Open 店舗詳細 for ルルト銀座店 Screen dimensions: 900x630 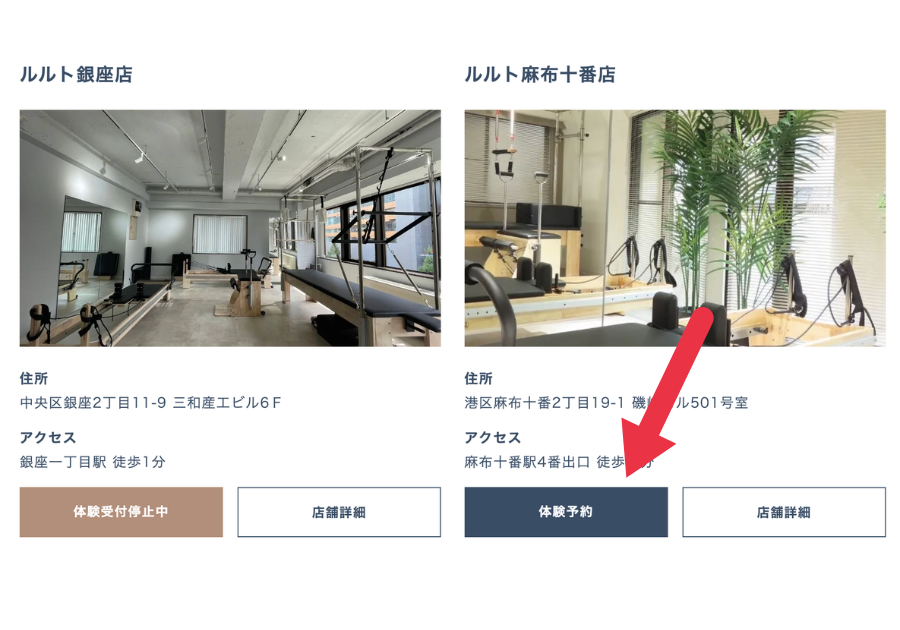[x=339, y=512]
